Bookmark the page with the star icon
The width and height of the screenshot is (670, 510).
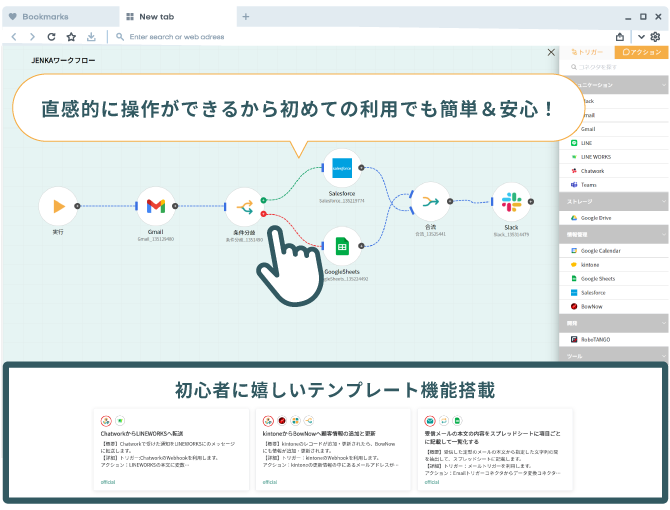pos(71,37)
